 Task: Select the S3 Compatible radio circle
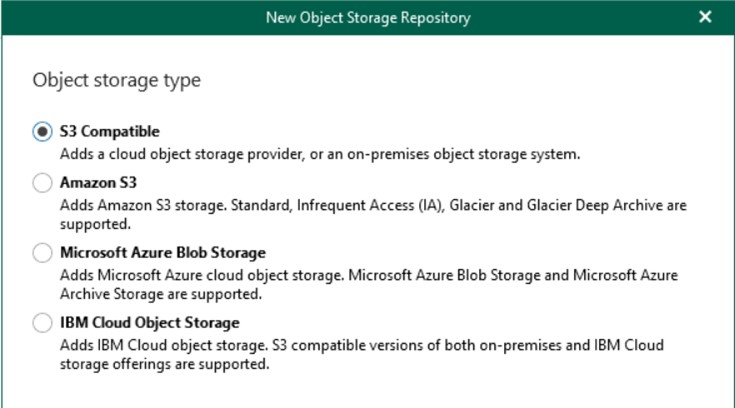tap(42, 131)
